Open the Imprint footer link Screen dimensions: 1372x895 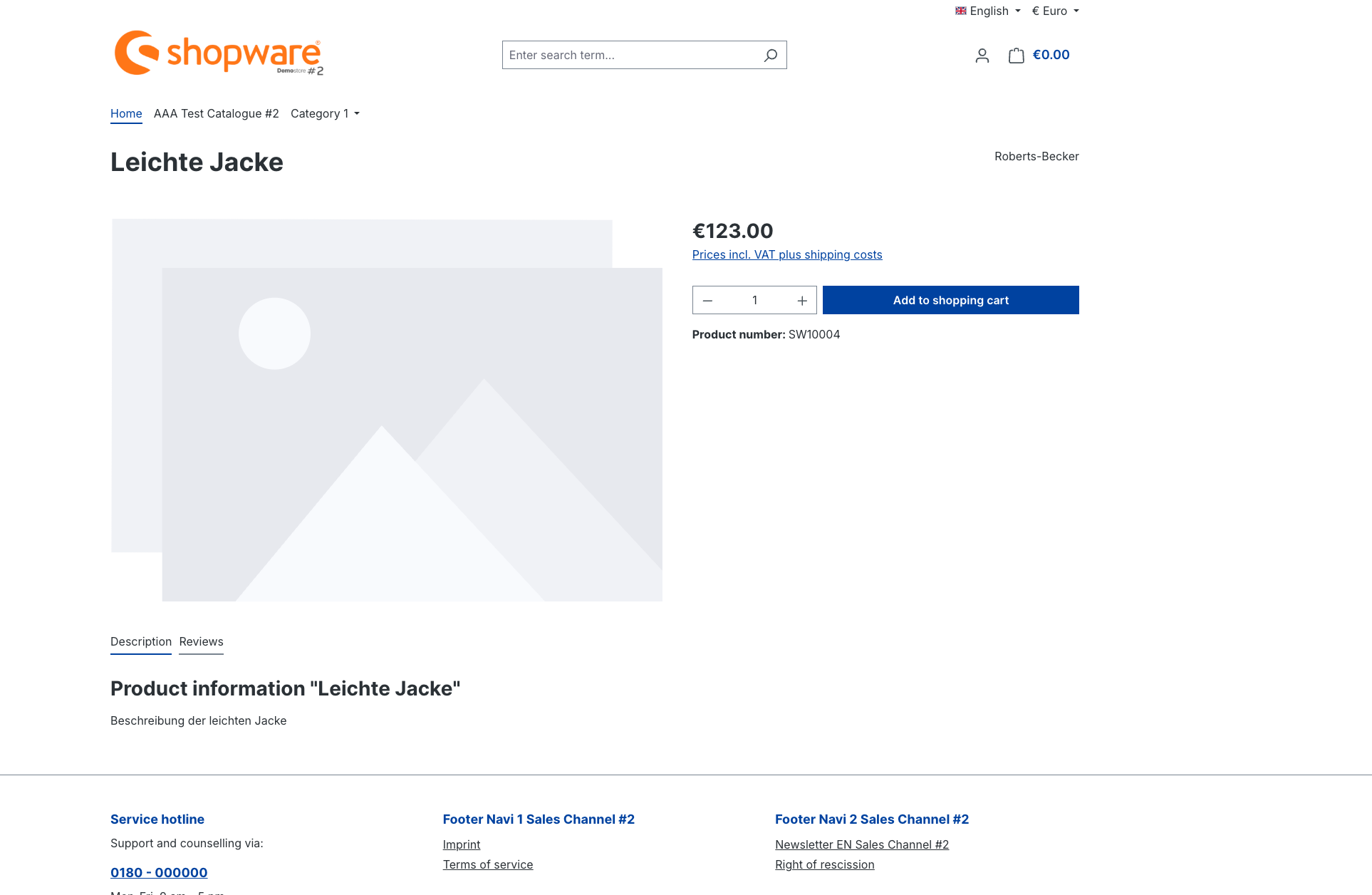[461, 844]
